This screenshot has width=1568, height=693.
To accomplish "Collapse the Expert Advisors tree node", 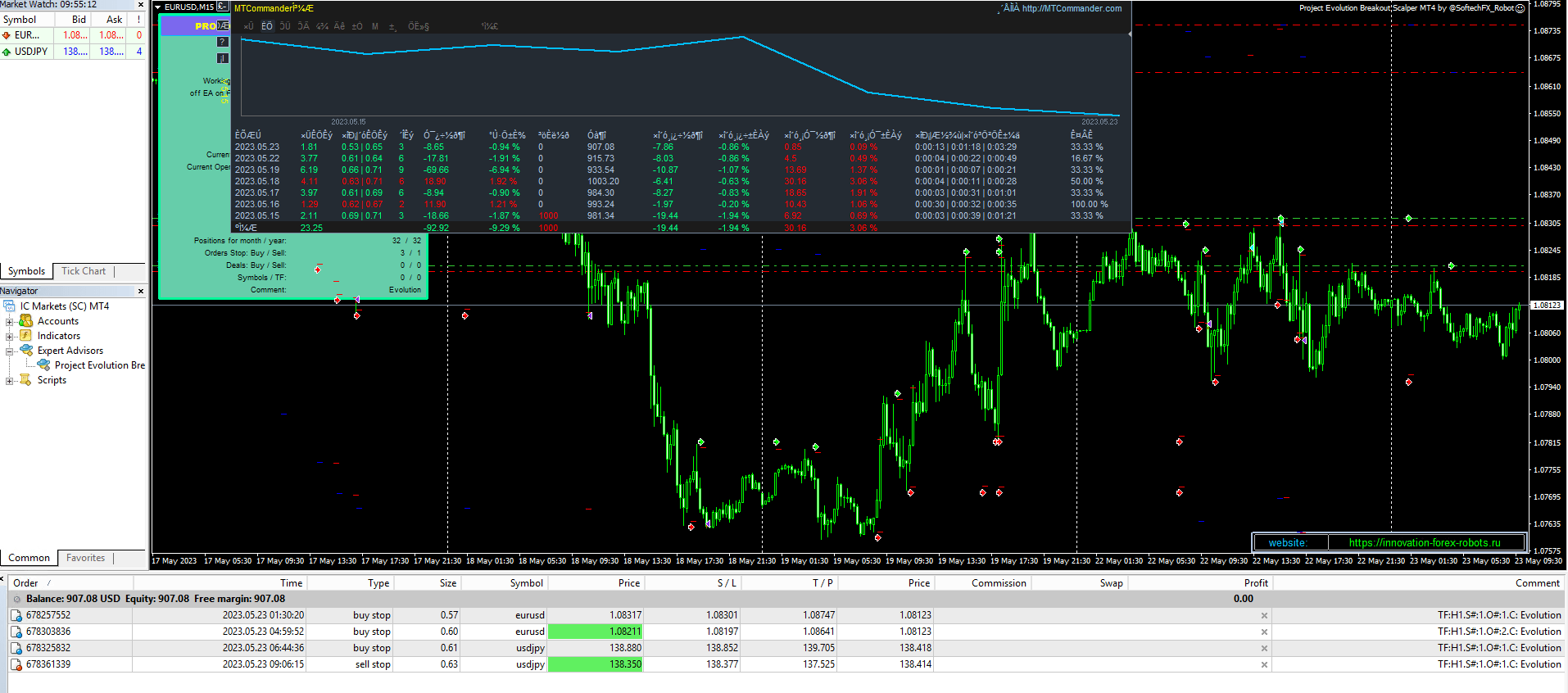I will (x=9, y=351).
